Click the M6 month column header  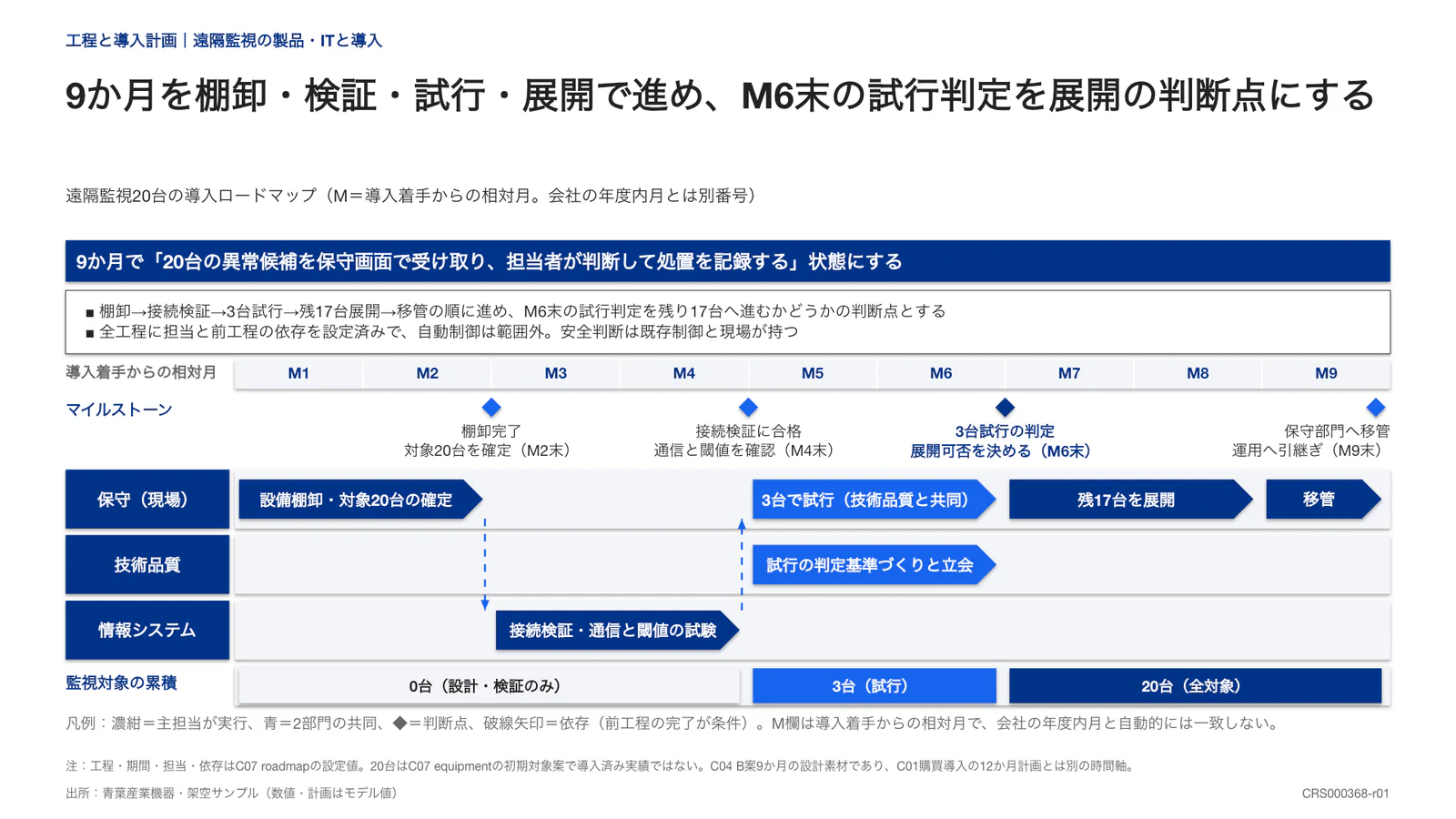[941, 373]
